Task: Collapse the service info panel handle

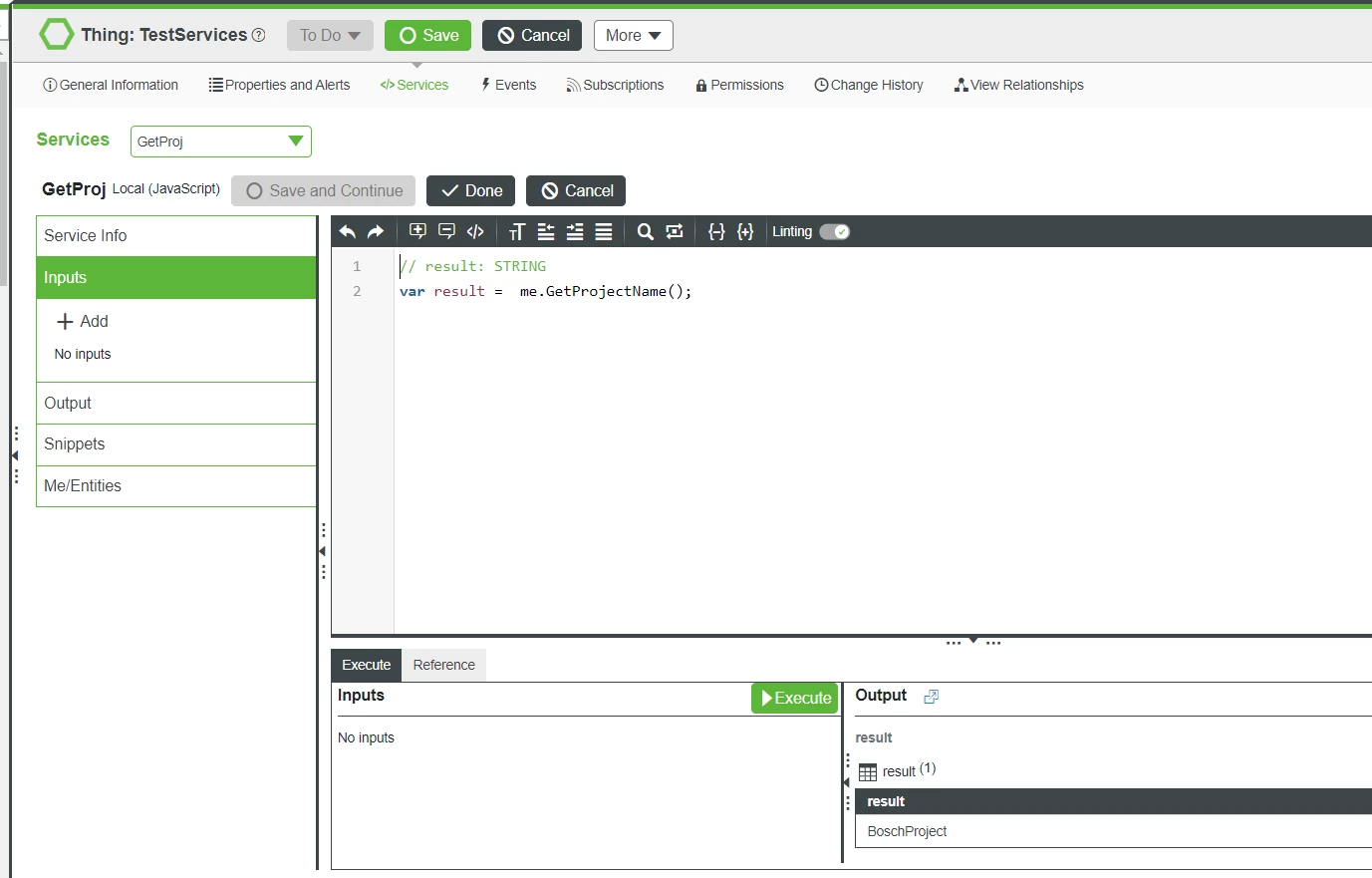Action: pos(323,551)
